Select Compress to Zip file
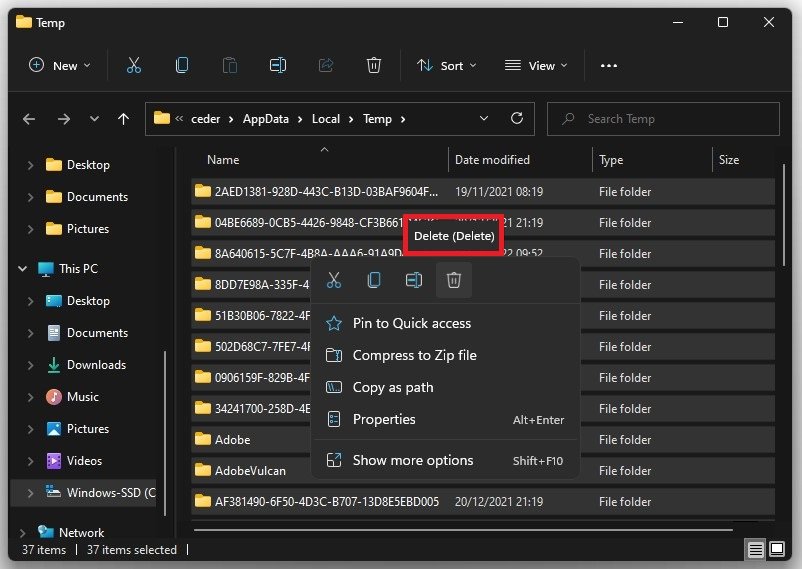The width and height of the screenshot is (802, 569). tap(414, 355)
